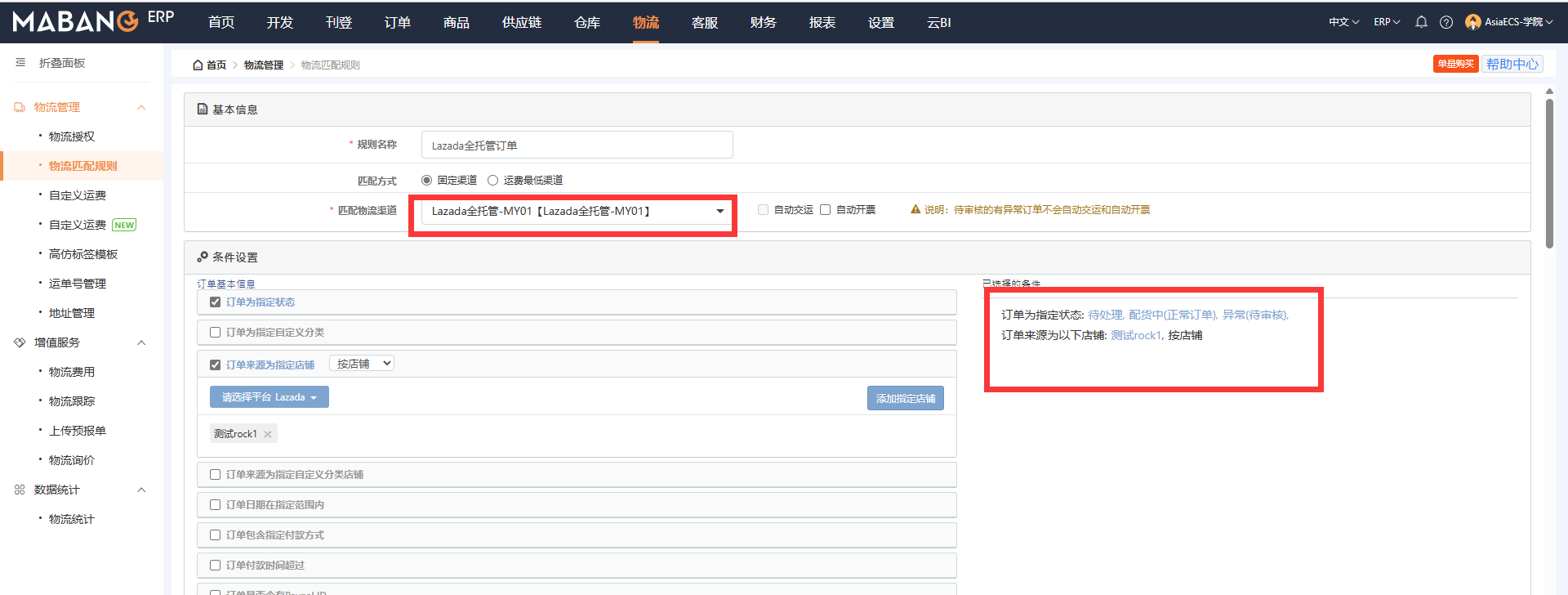Collapse the 数据统计 sidebar section
Image resolution: width=1568 pixels, height=595 pixels.
[x=141, y=490]
